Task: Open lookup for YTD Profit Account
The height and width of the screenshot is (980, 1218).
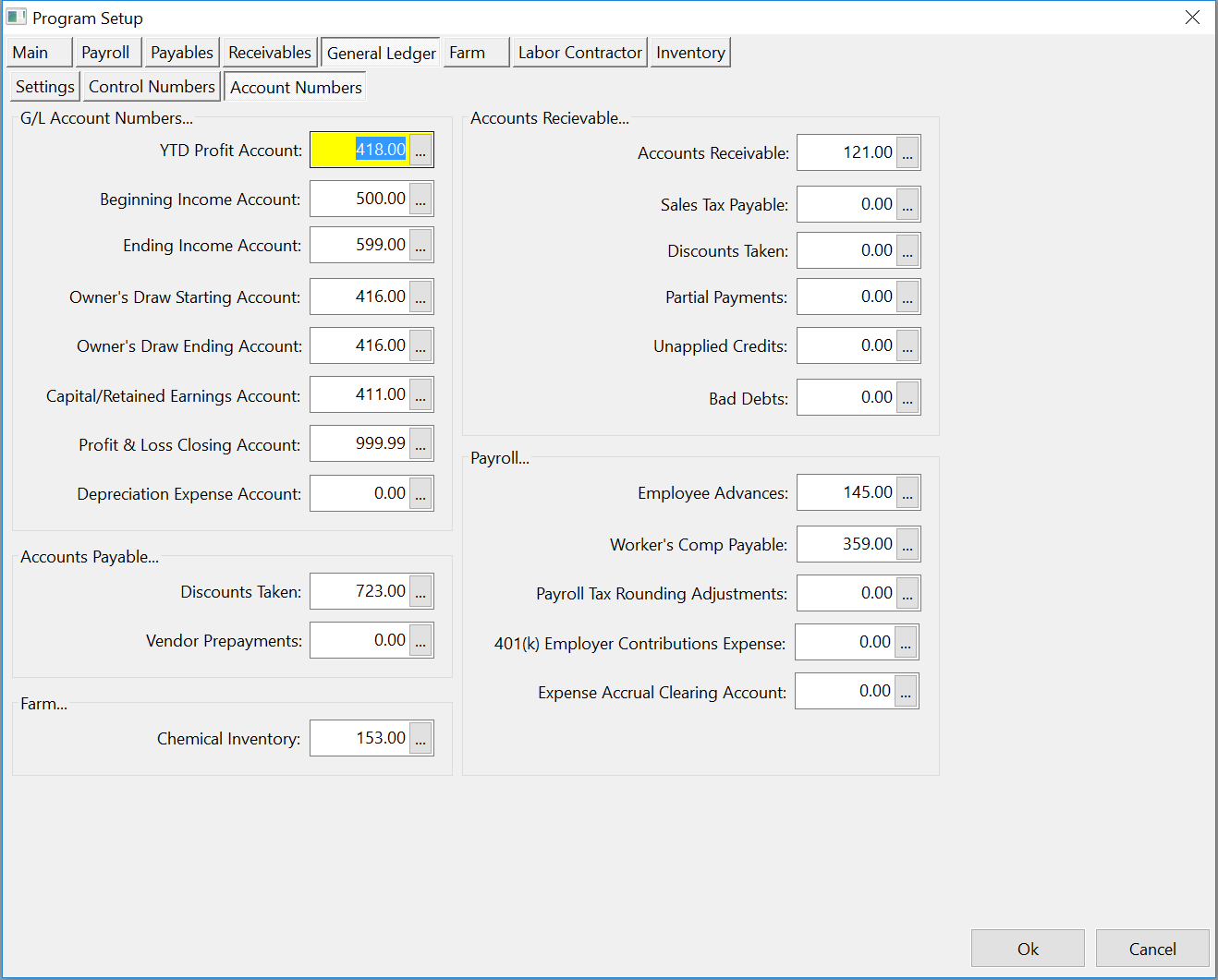Action: [x=420, y=150]
